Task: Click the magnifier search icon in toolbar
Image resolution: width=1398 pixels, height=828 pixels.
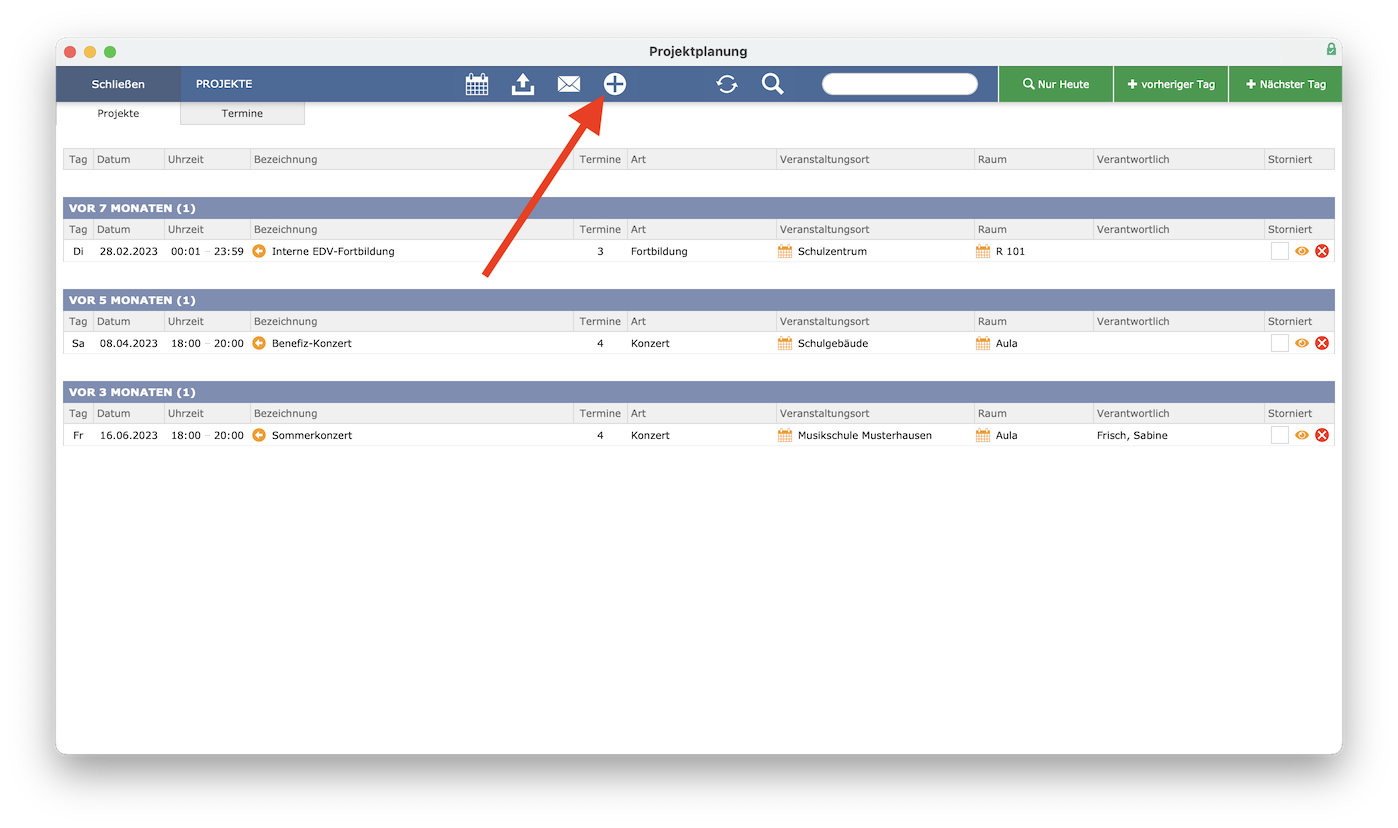Action: pos(772,84)
